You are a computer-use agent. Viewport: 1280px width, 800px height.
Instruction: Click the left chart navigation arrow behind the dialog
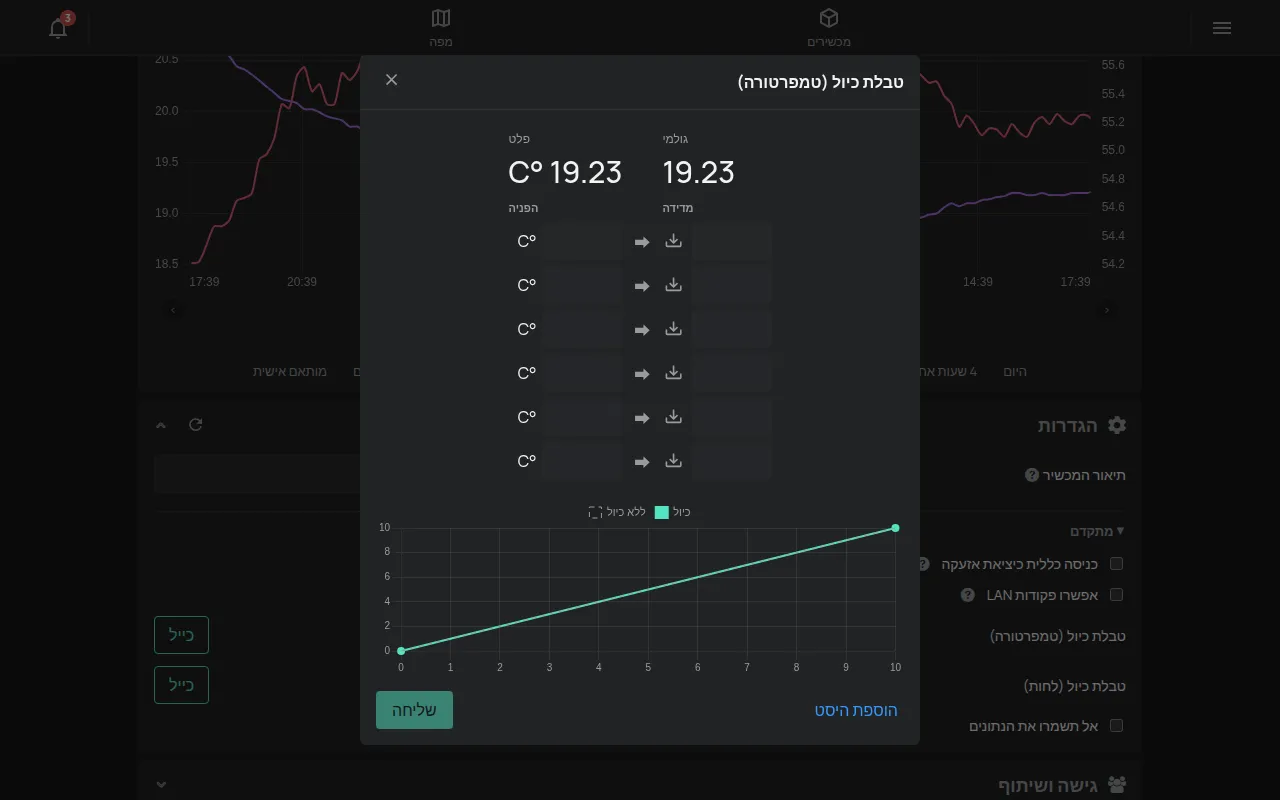[x=173, y=310]
